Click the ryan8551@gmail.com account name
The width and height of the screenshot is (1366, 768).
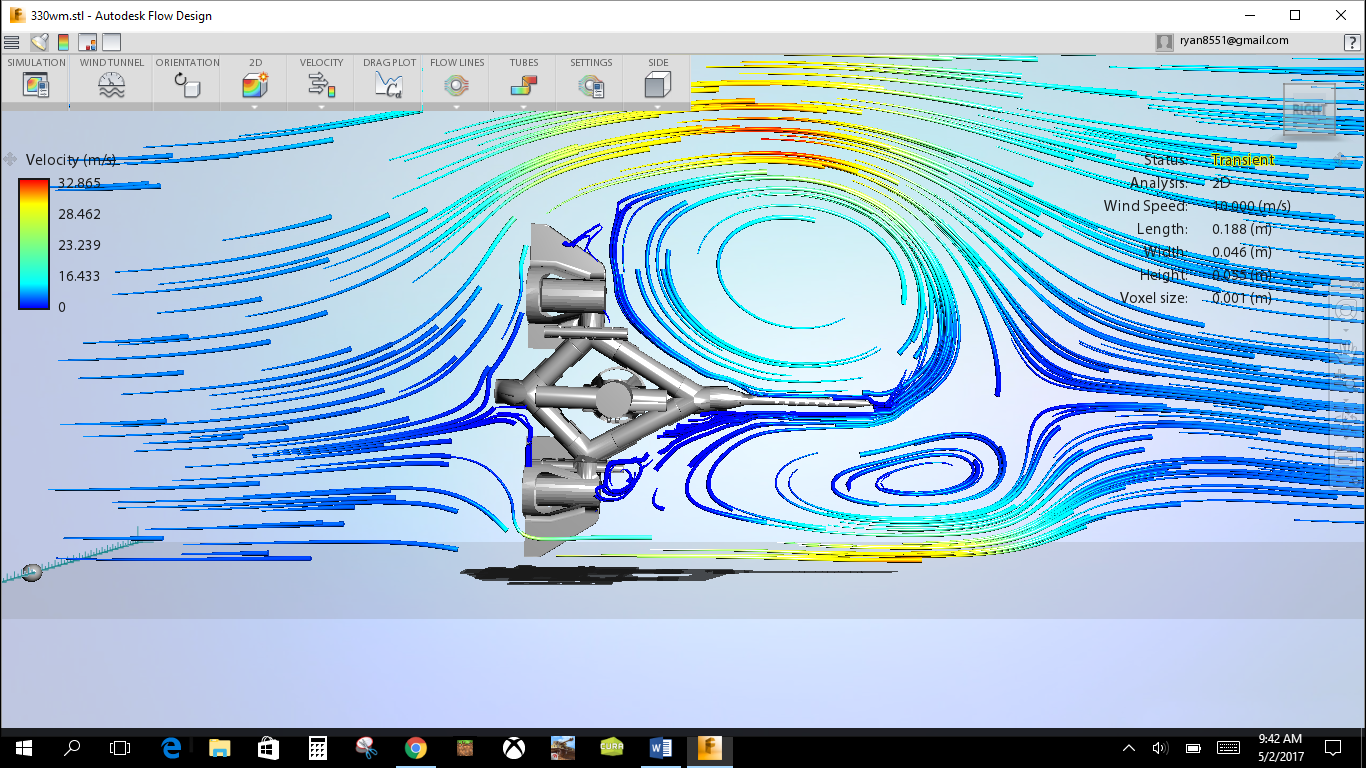[1233, 41]
